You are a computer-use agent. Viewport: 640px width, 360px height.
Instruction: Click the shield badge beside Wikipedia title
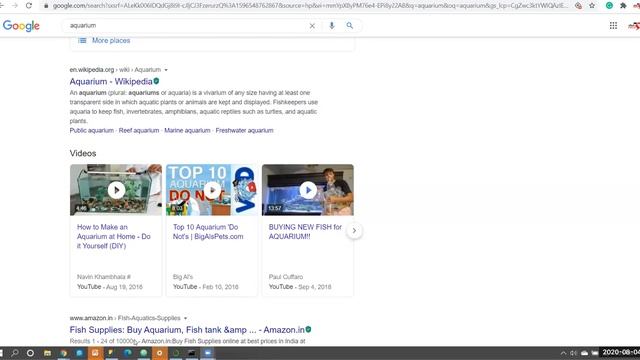[x=156, y=81]
